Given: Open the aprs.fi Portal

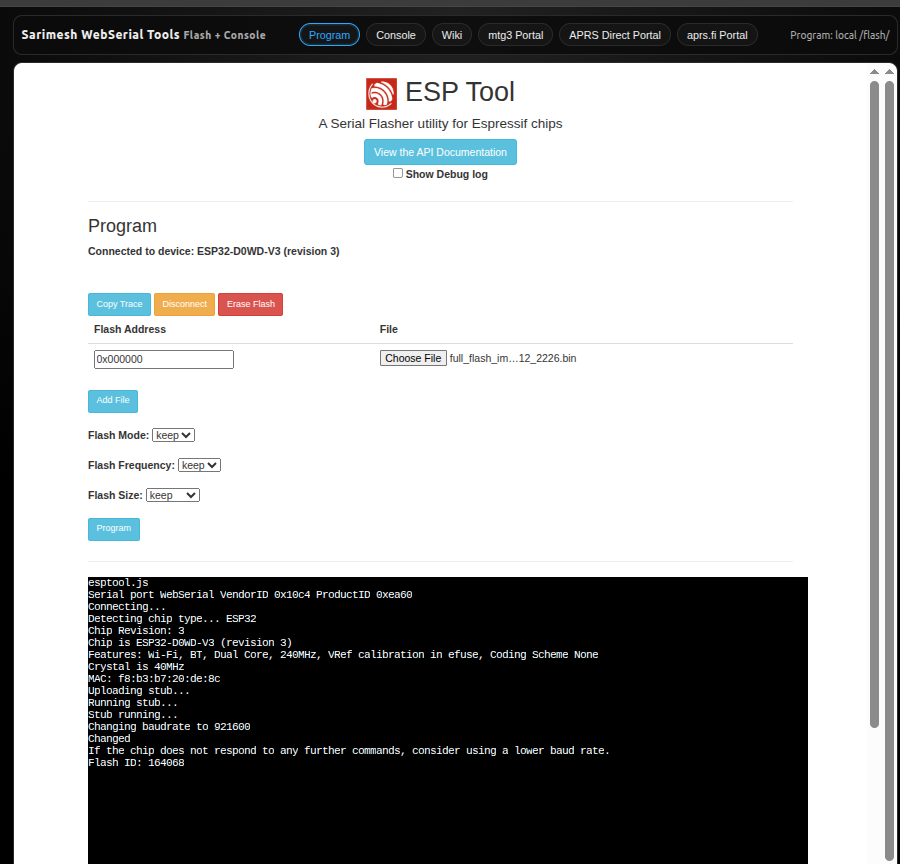Looking at the screenshot, I should click(x=717, y=35).
